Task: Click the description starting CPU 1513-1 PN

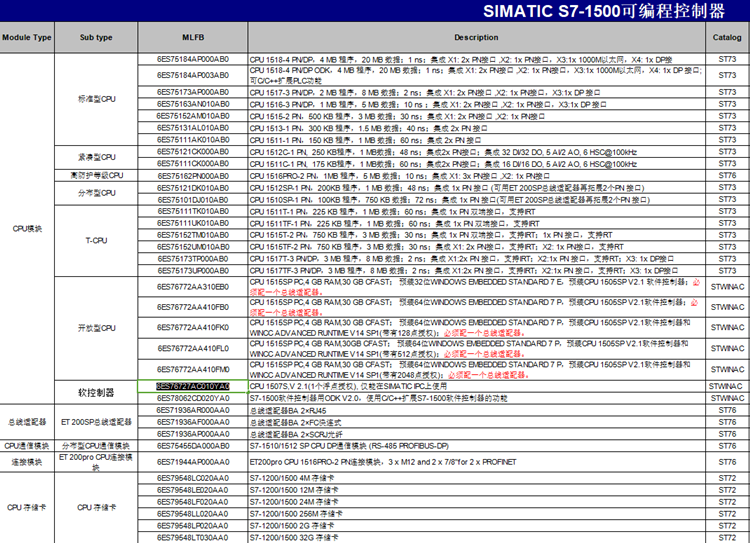Action: point(476,128)
